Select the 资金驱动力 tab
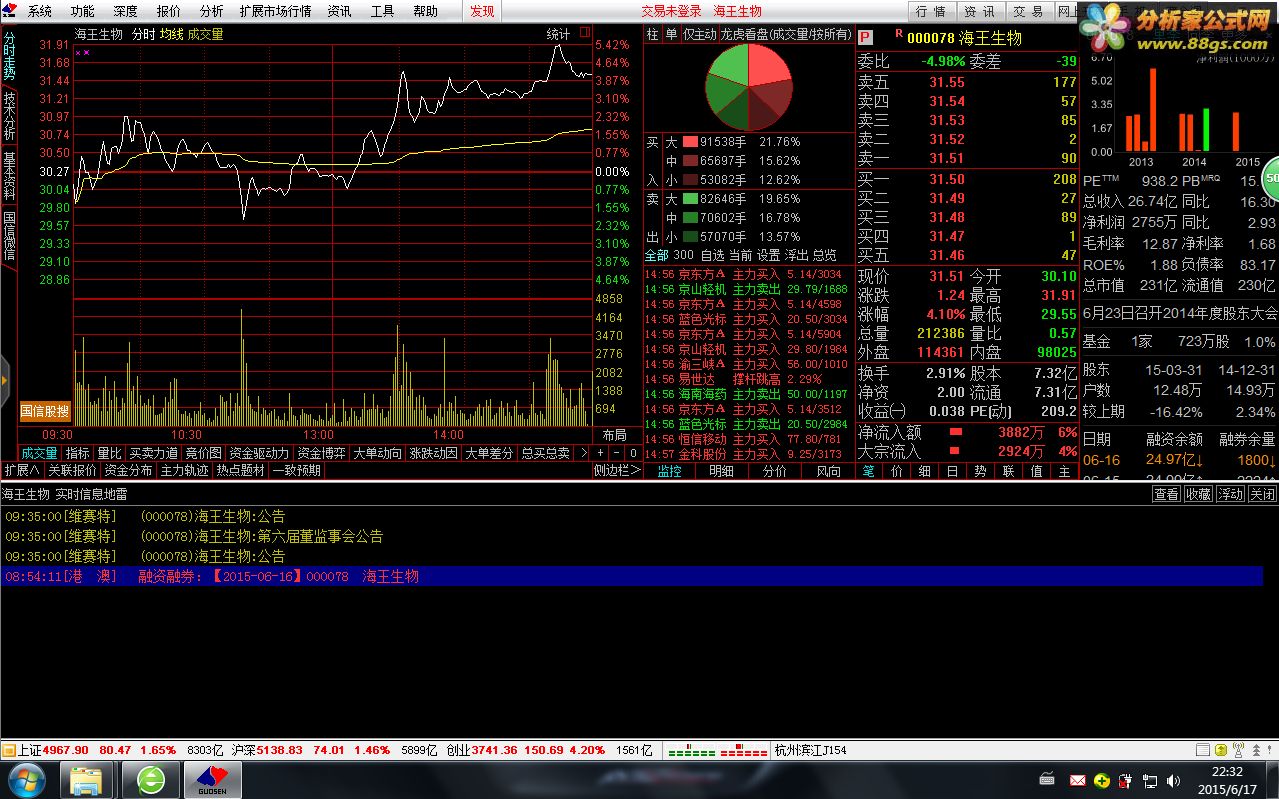1279x799 pixels. pos(259,453)
